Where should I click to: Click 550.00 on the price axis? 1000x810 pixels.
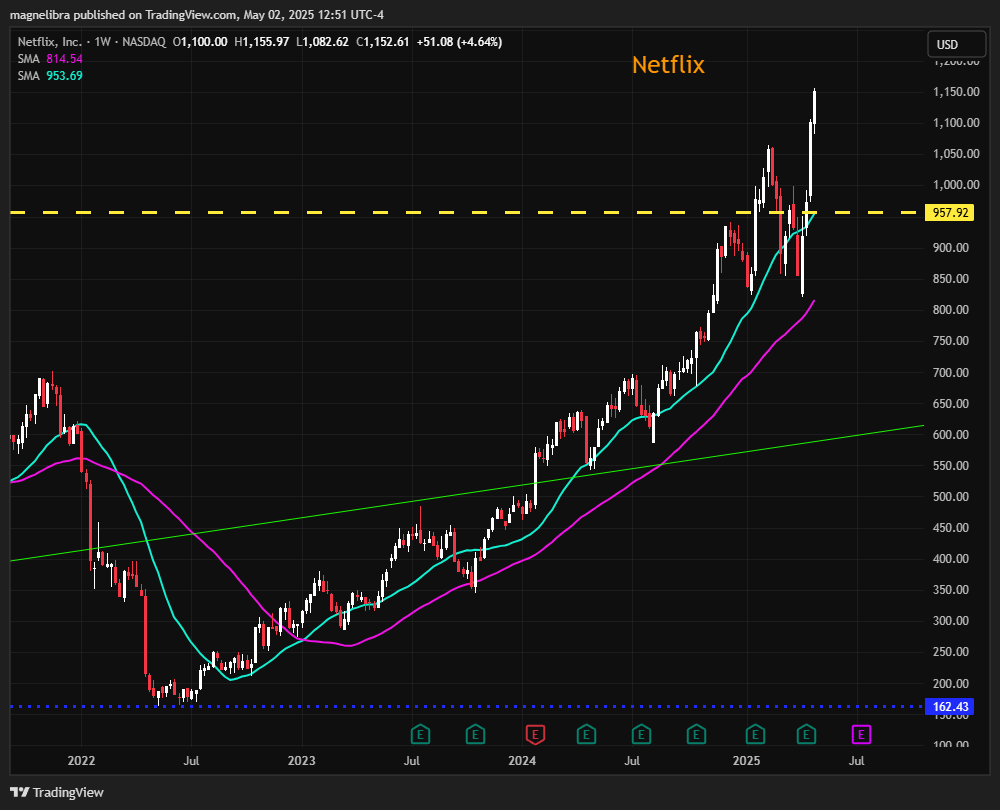coord(950,466)
